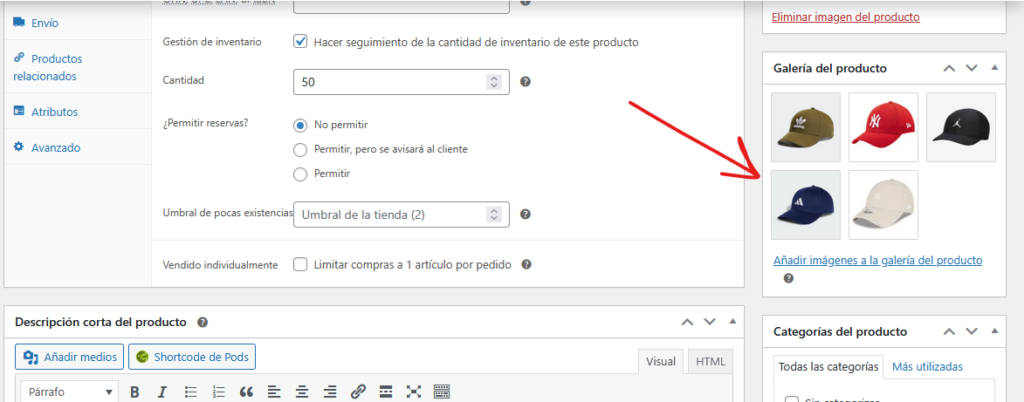This screenshot has height=402, width=1024.
Task: Open the fullscreen distraction-free editor
Action: (x=414, y=391)
